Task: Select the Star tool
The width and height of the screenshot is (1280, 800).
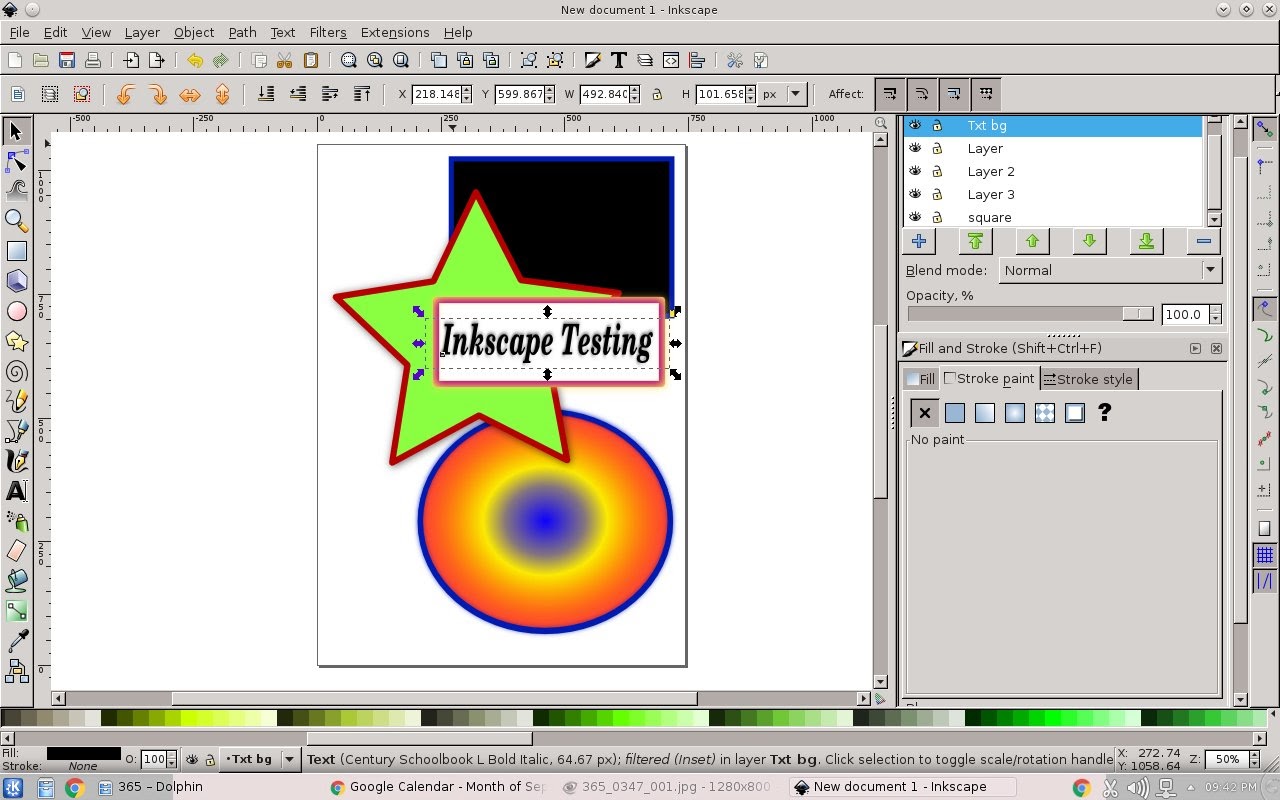Action: tap(17, 341)
